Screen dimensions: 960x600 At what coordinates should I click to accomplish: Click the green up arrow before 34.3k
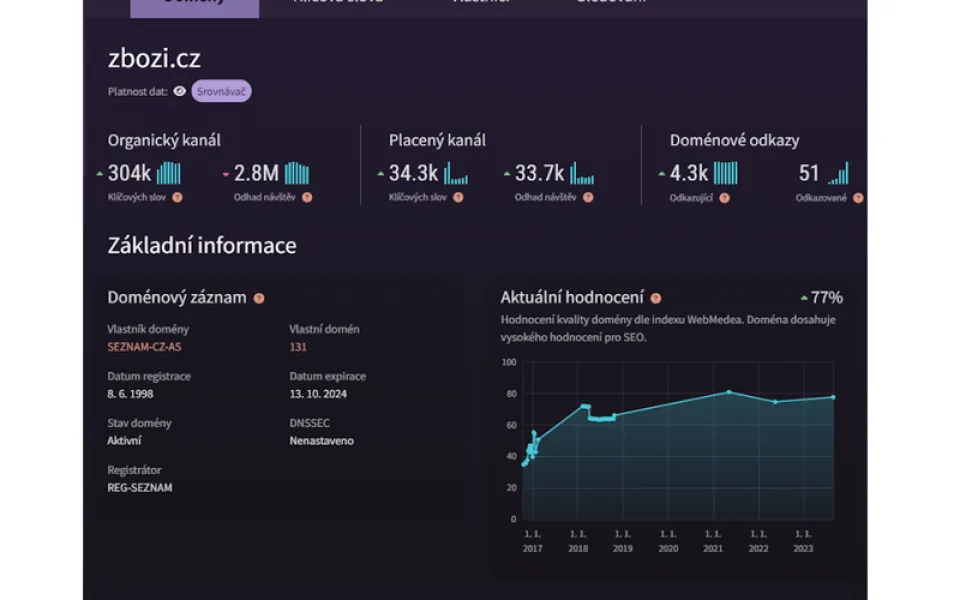coord(380,174)
